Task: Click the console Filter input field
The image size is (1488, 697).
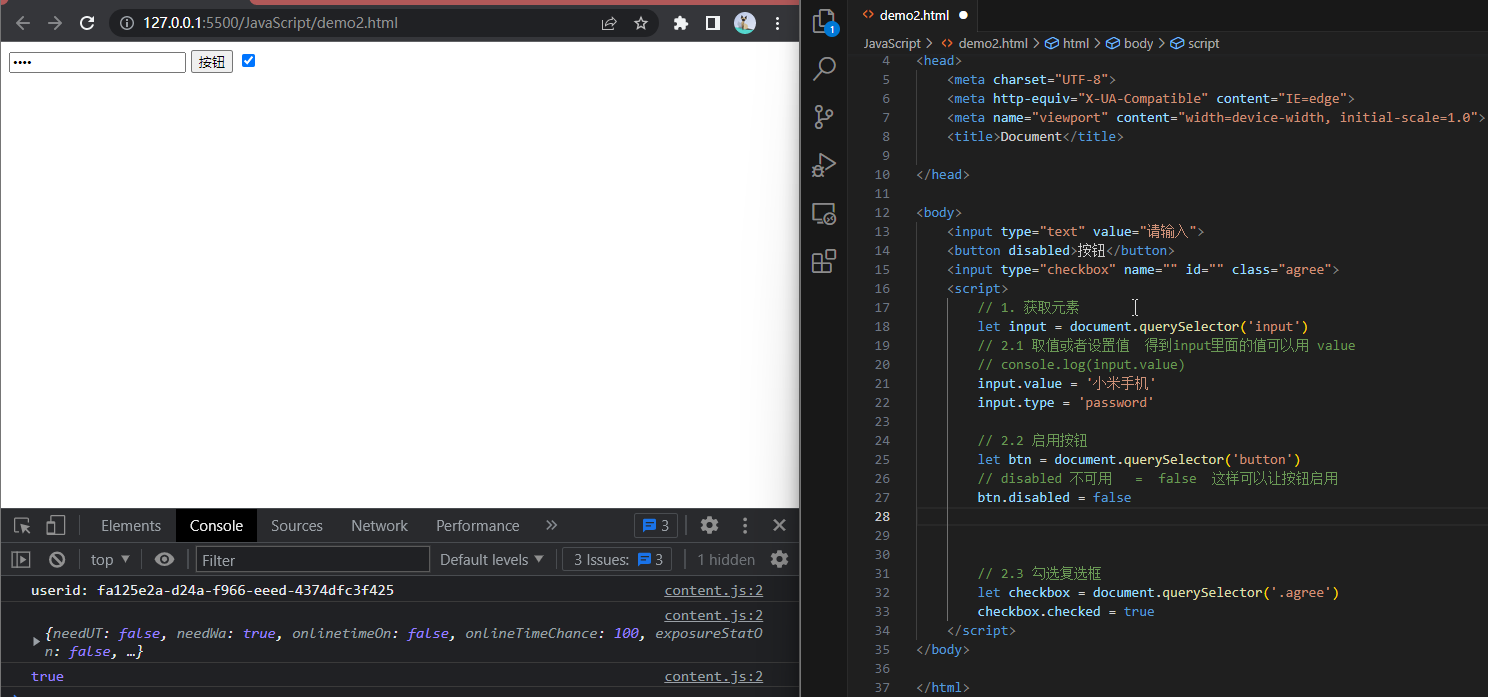Action: [x=312, y=560]
